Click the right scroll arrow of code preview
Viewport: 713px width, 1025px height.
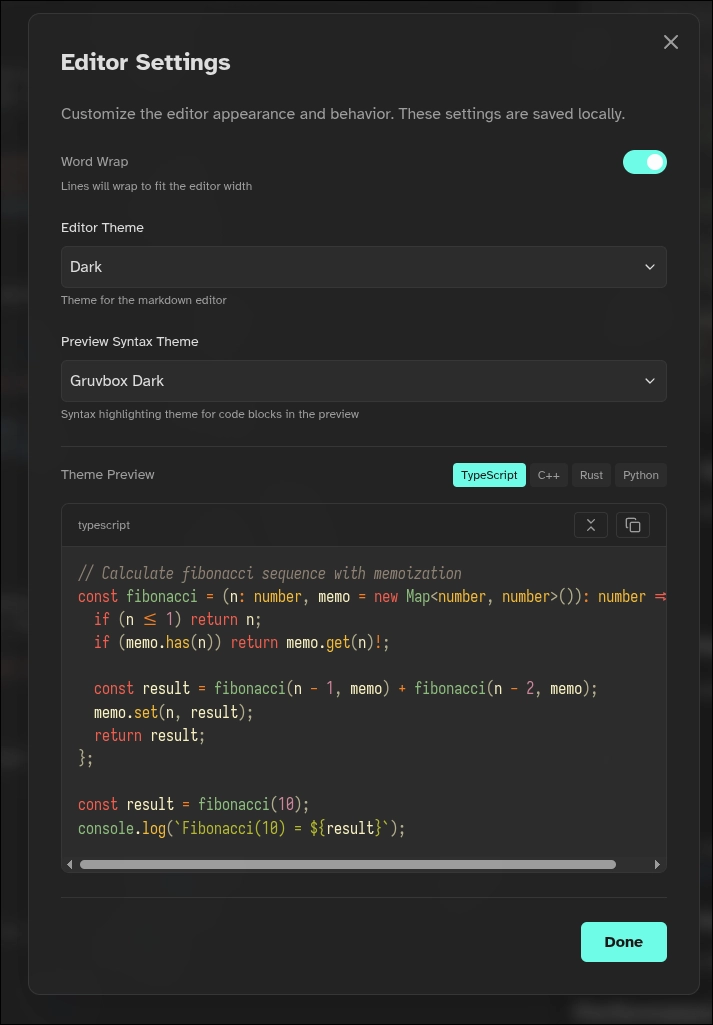click(x=657, y=864)
